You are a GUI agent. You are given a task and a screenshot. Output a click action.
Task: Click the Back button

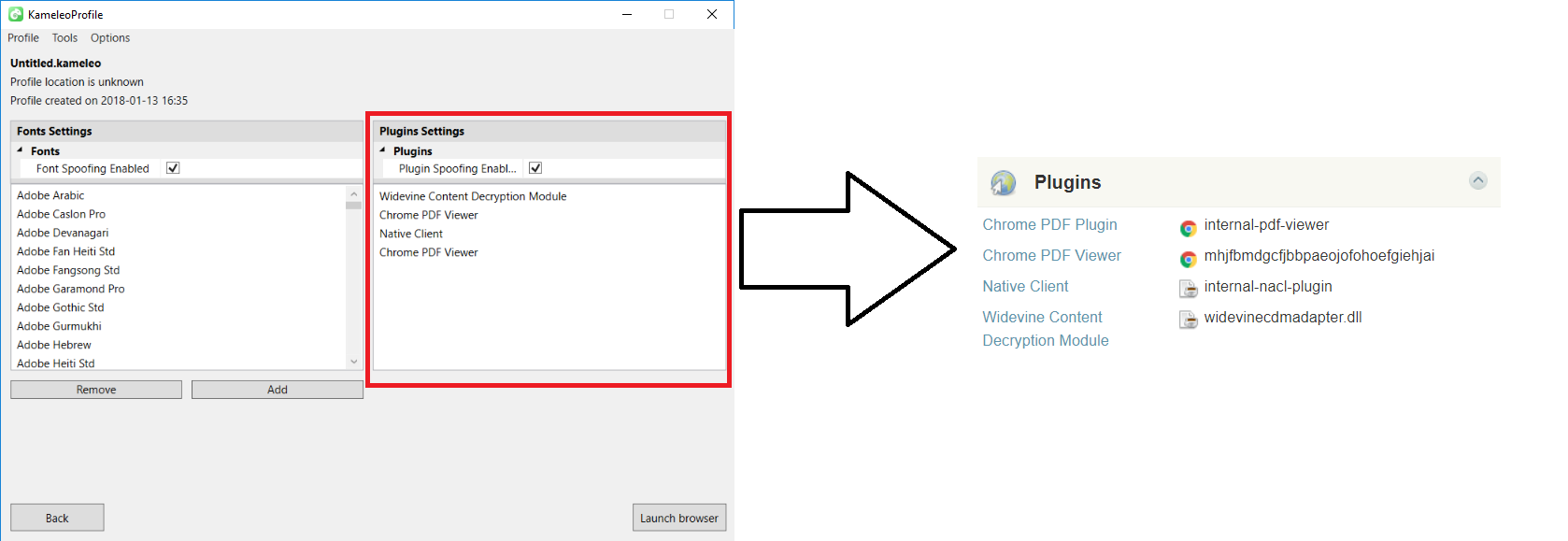tap(57, 518)
